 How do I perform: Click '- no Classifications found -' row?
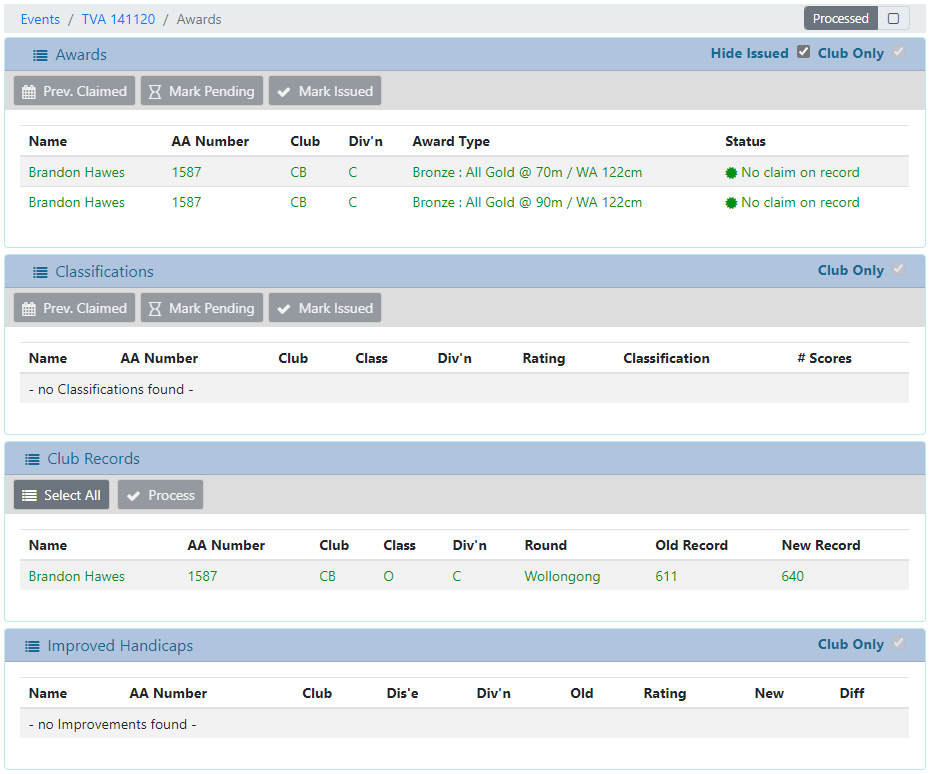(464, 389)
